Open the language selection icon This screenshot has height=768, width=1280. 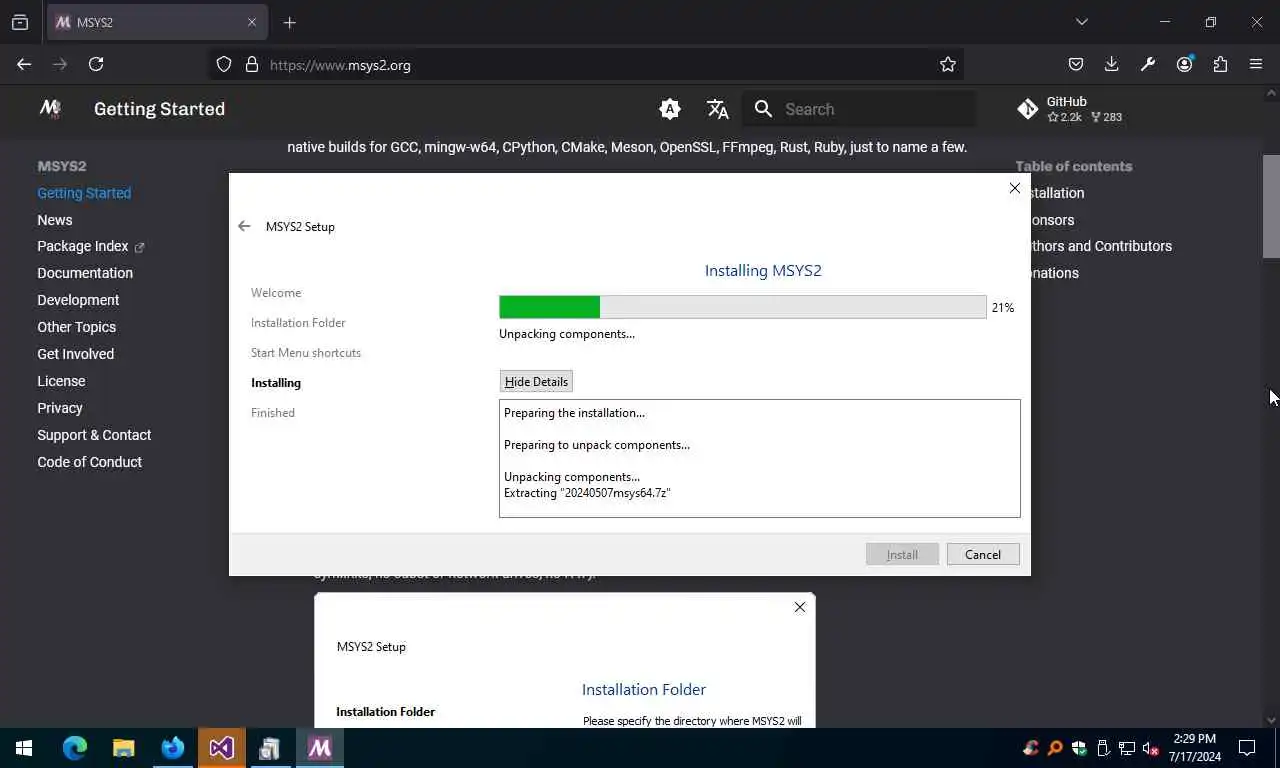(718, 109)
